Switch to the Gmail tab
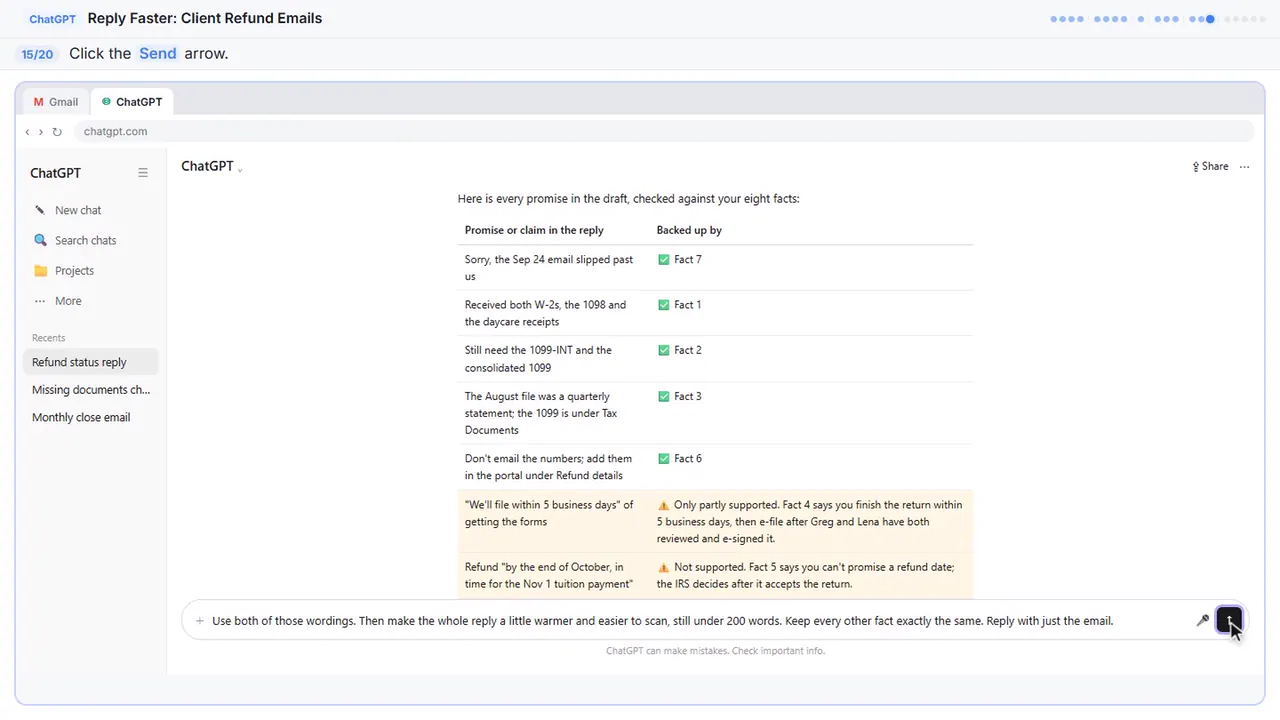 (56, 102)
